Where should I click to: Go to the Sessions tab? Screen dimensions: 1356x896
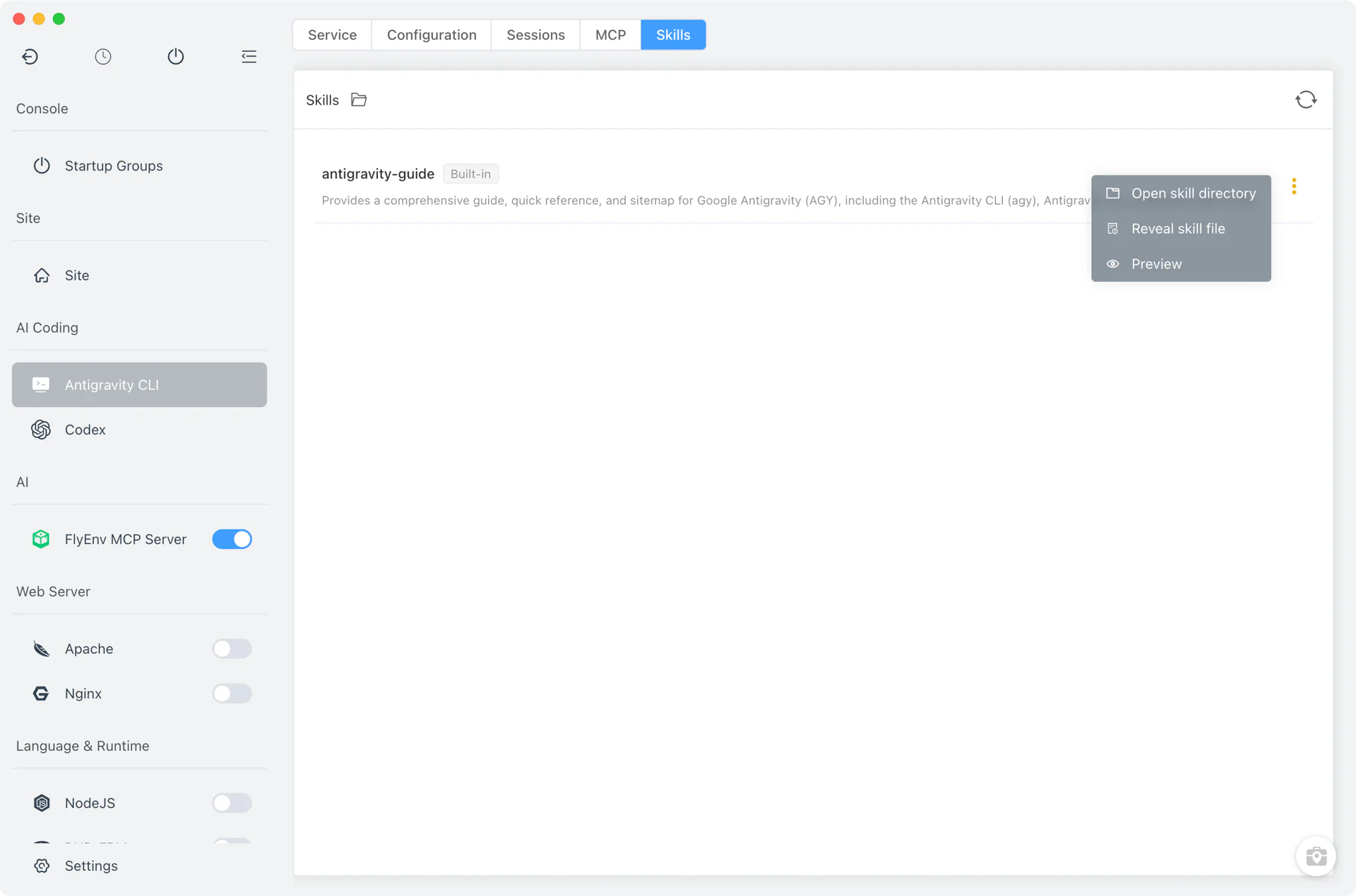[x=536, y=35]
